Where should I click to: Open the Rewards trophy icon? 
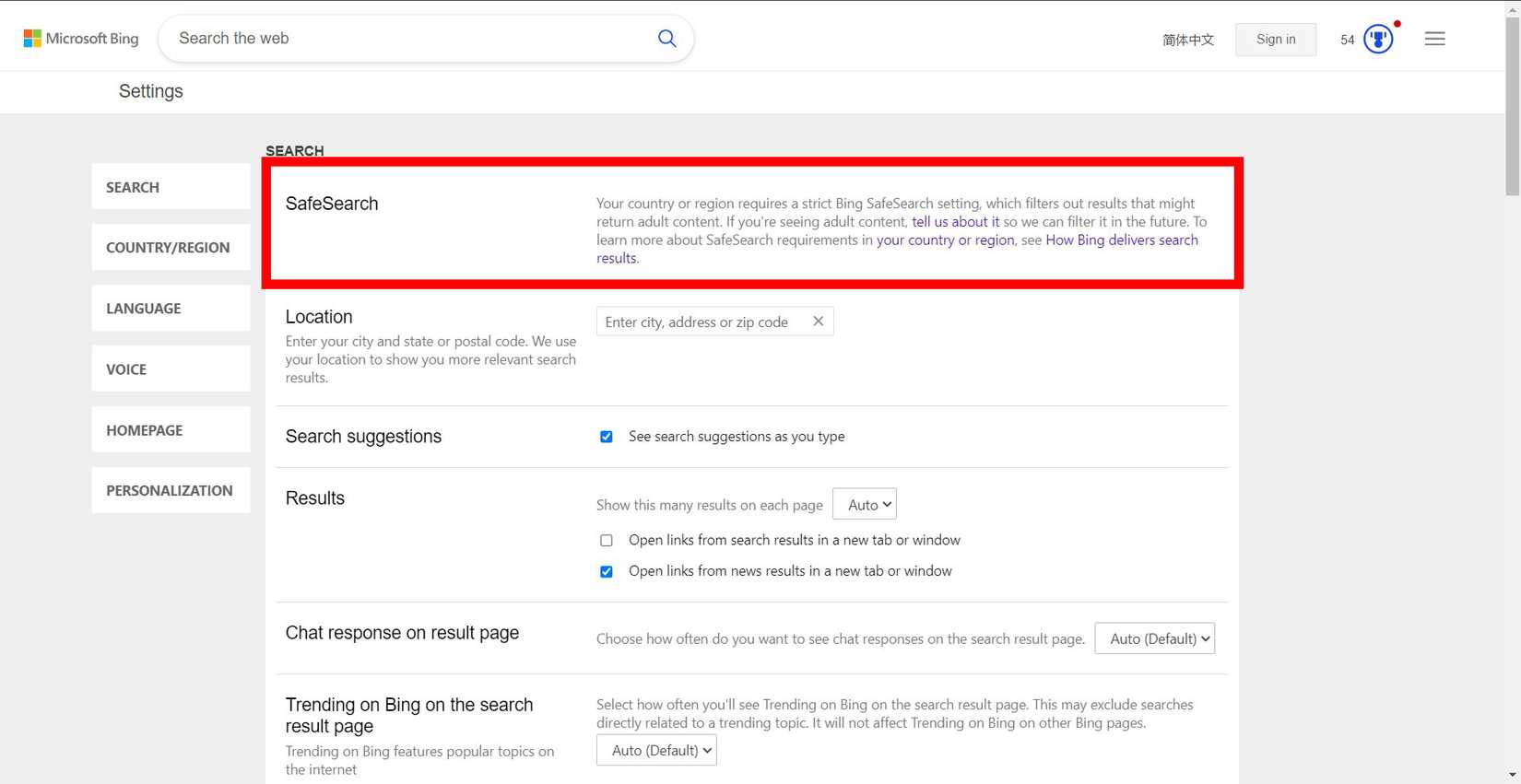(x=1378, y=40)
